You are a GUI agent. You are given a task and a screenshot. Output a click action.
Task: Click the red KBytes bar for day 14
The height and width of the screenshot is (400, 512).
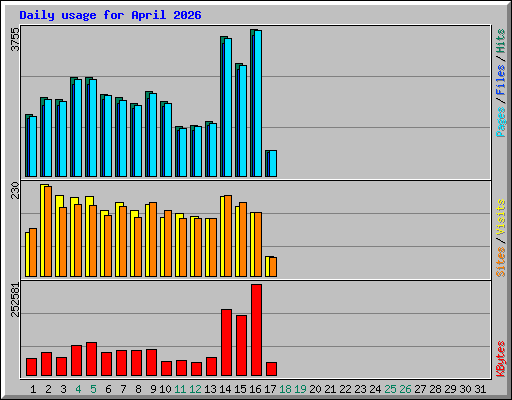point(226,343)
